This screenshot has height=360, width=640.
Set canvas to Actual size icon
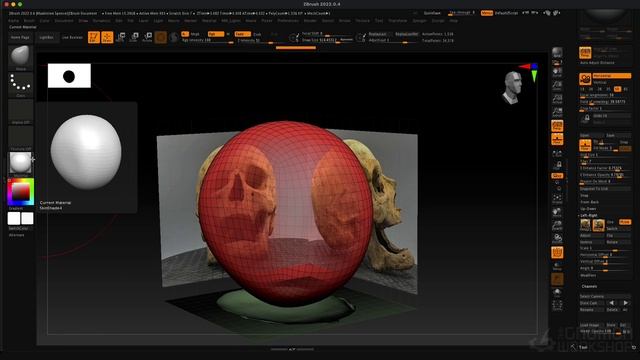[557, 99]
